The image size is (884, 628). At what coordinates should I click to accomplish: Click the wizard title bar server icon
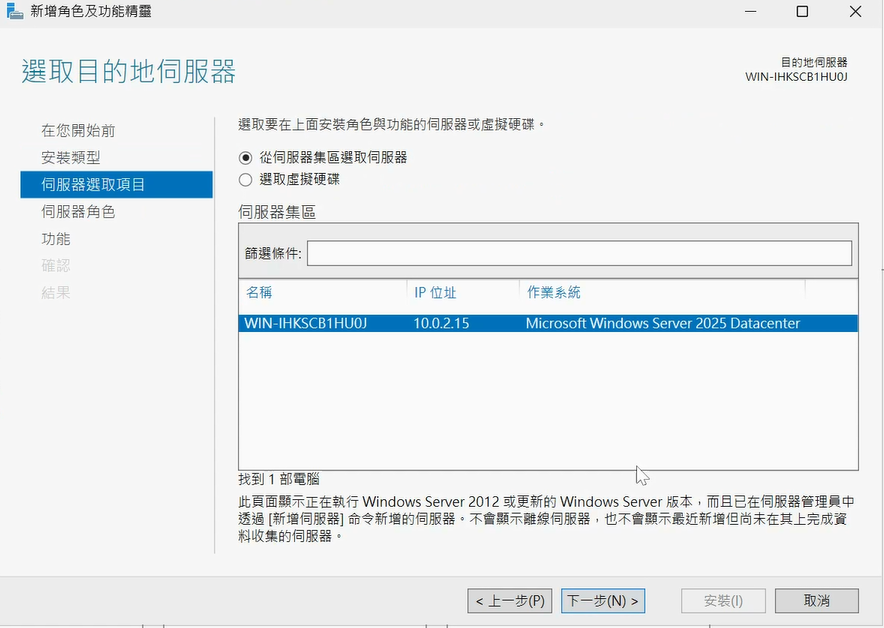coord(15,11)
